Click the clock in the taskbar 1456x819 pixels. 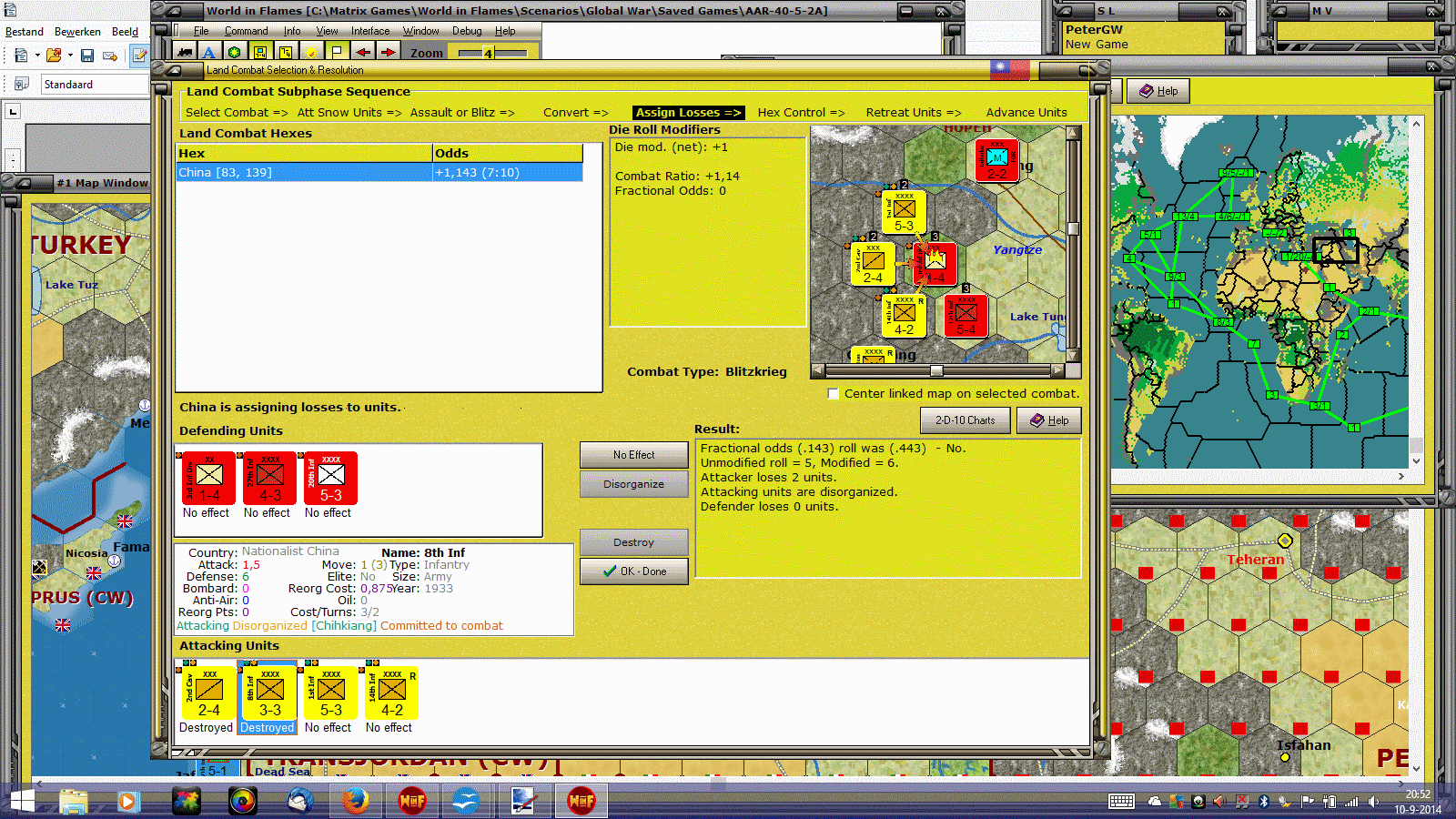coord(1418,802)
